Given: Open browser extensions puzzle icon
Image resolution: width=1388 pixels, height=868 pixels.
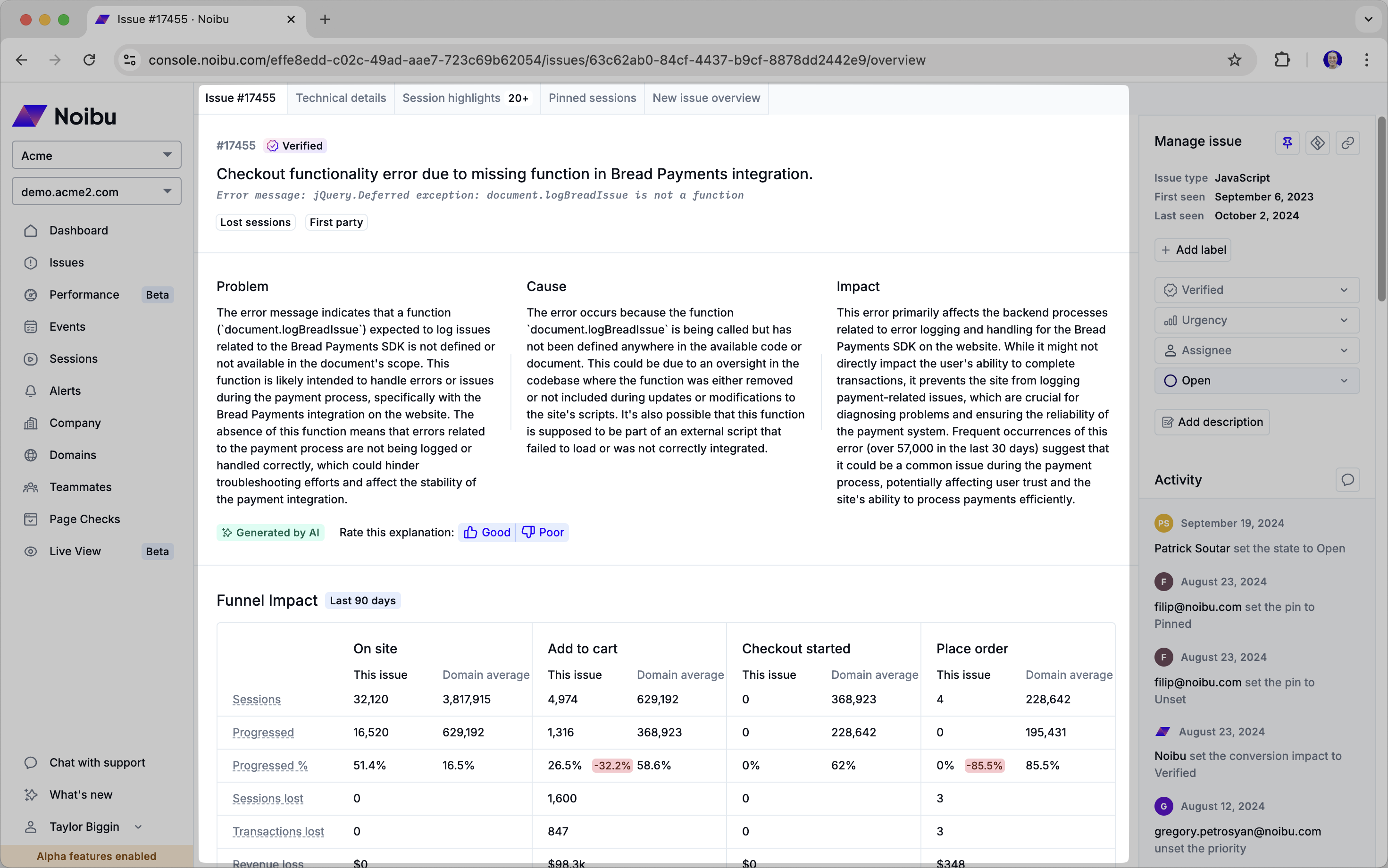Looking at the screenshot, I should tap(1282, 60).
